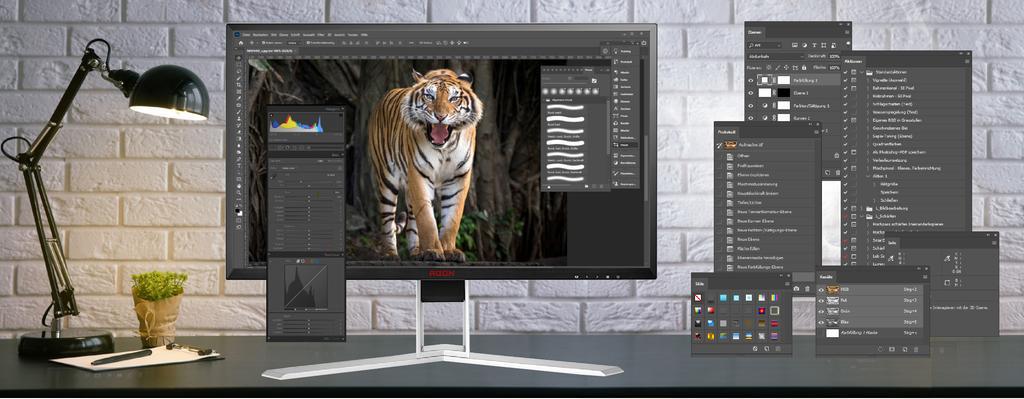Click the pixel layer filter icon in Ebenen
This screenshot has width=1024, height=399.
[795, 45]
